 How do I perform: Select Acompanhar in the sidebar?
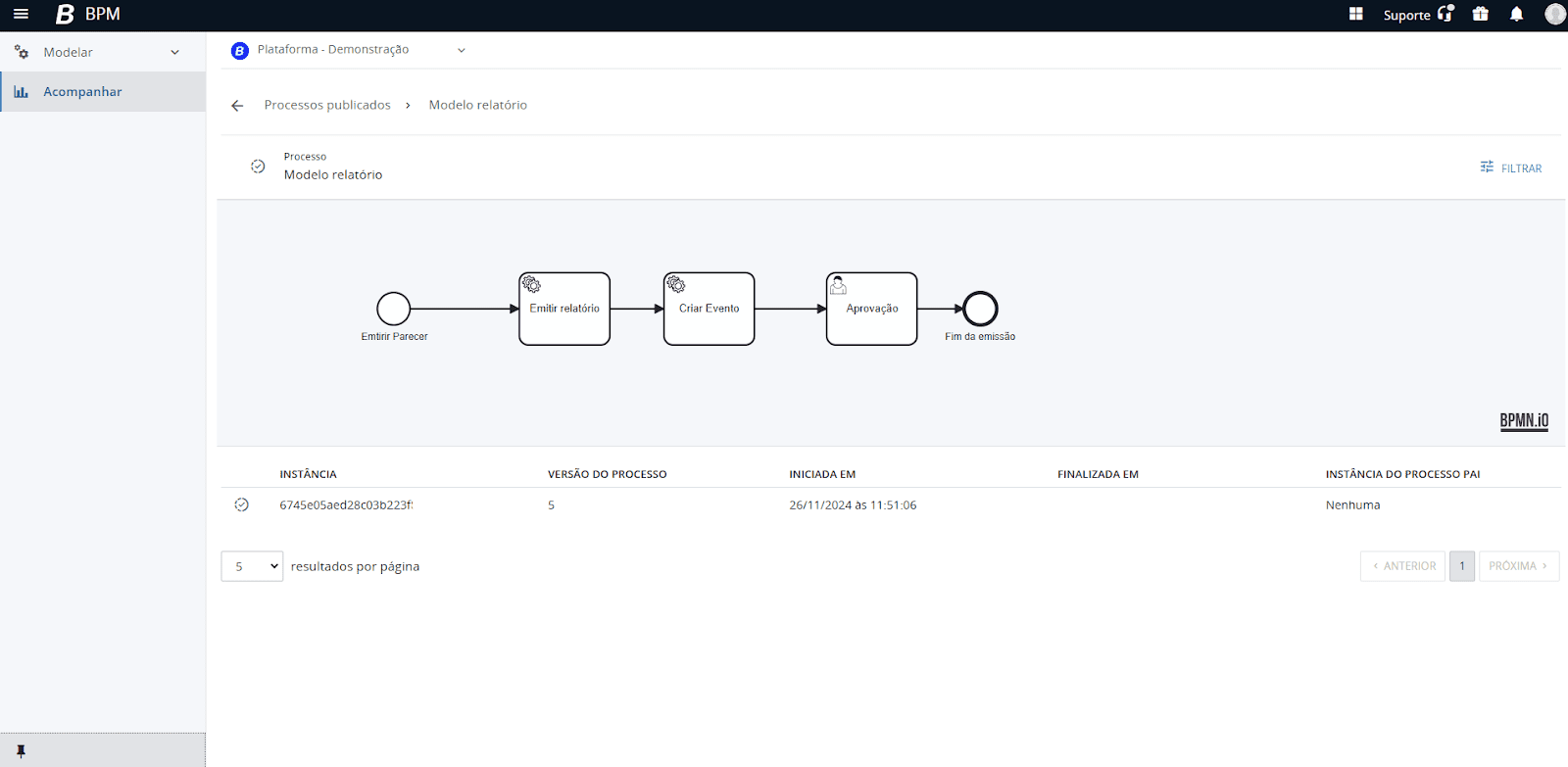[82, 92]
